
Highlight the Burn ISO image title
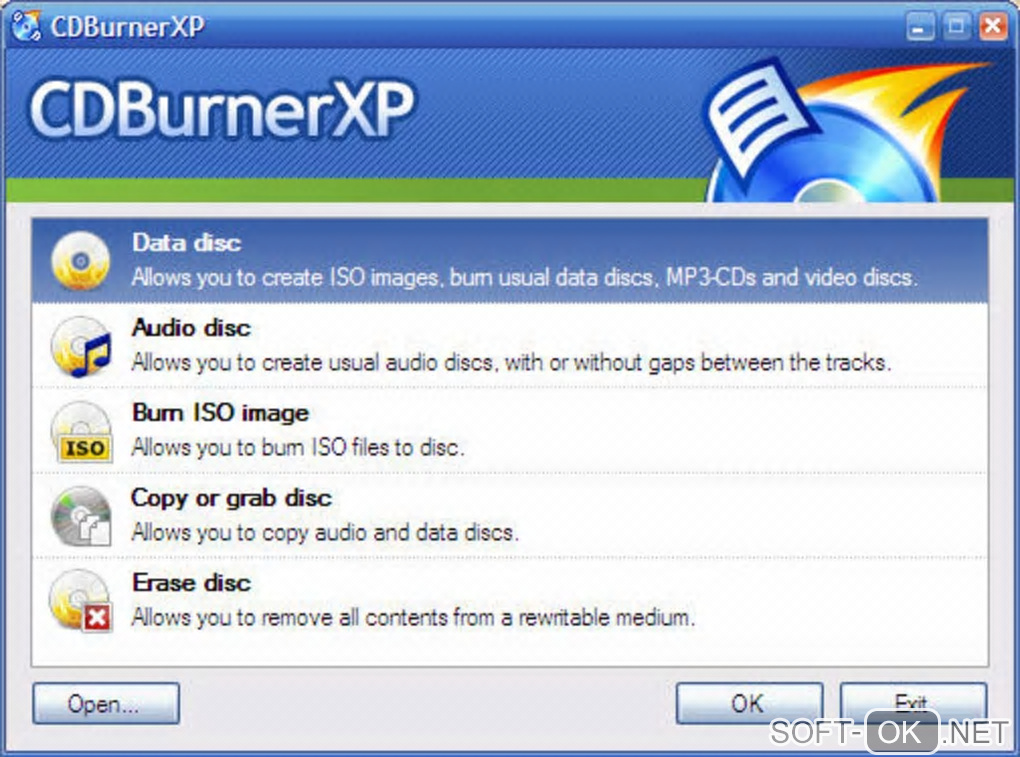tap(221, 412)
